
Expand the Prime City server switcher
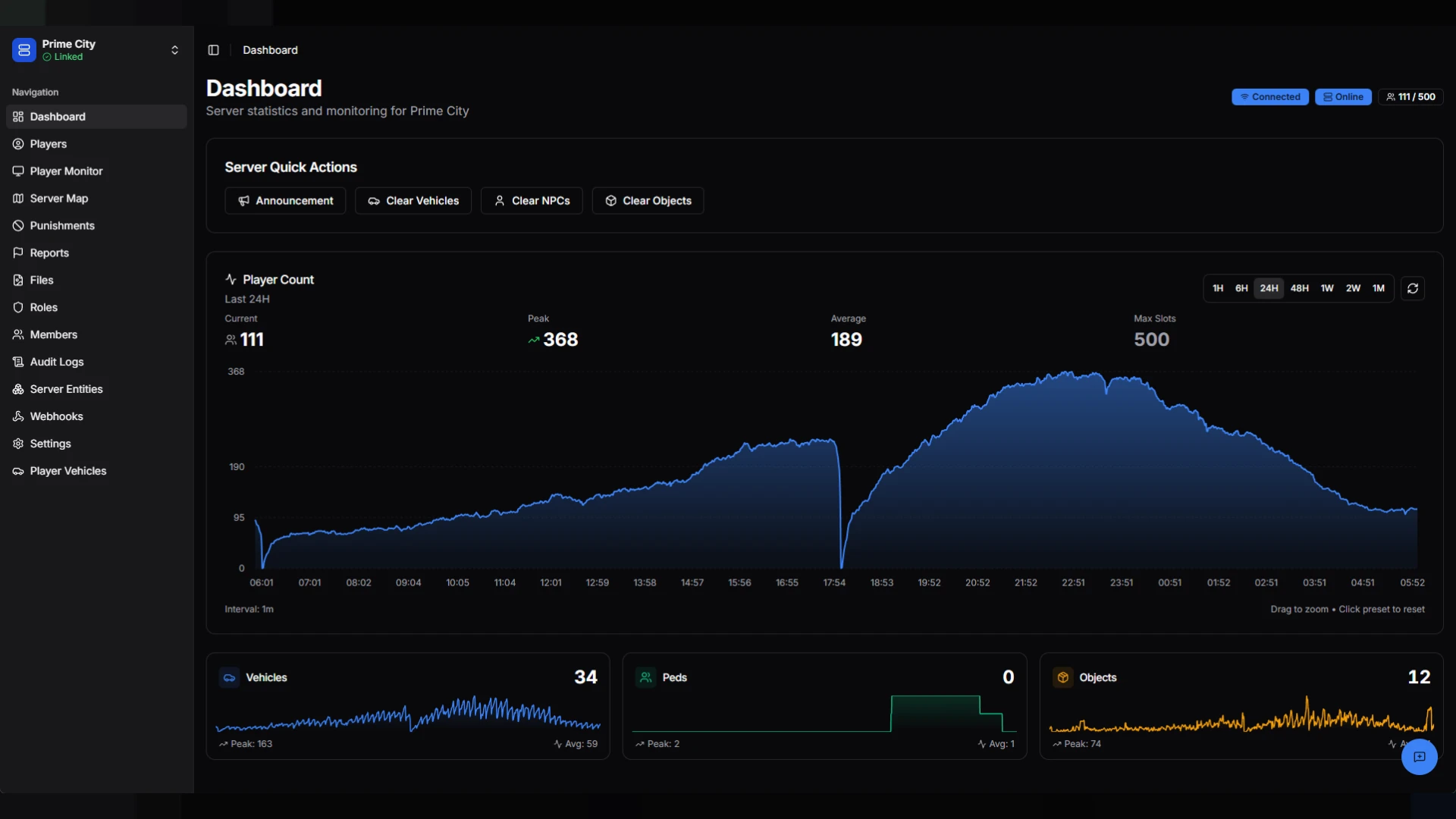coord(174,50)
